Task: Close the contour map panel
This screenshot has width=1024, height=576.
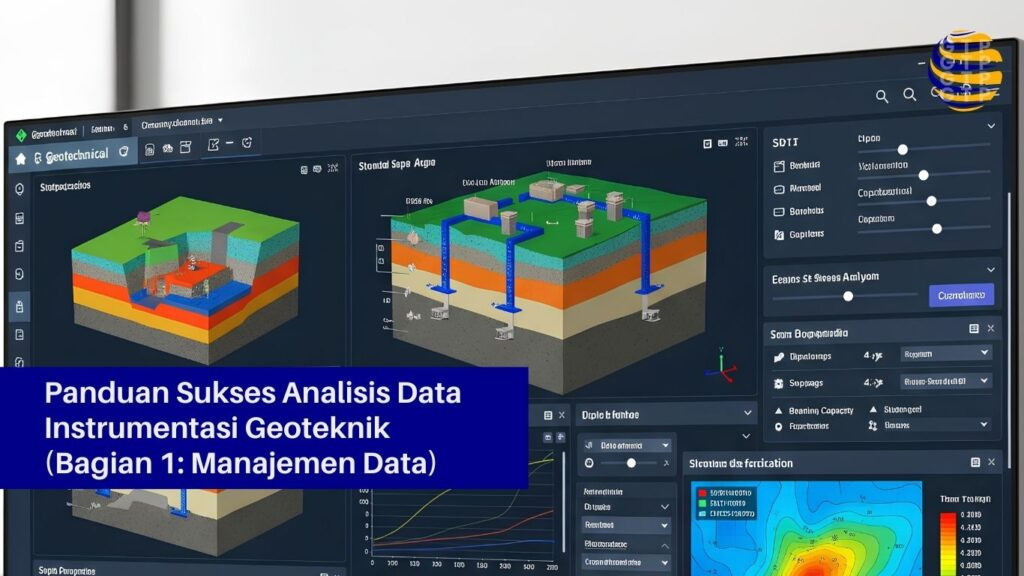Action: pos(991,462)
